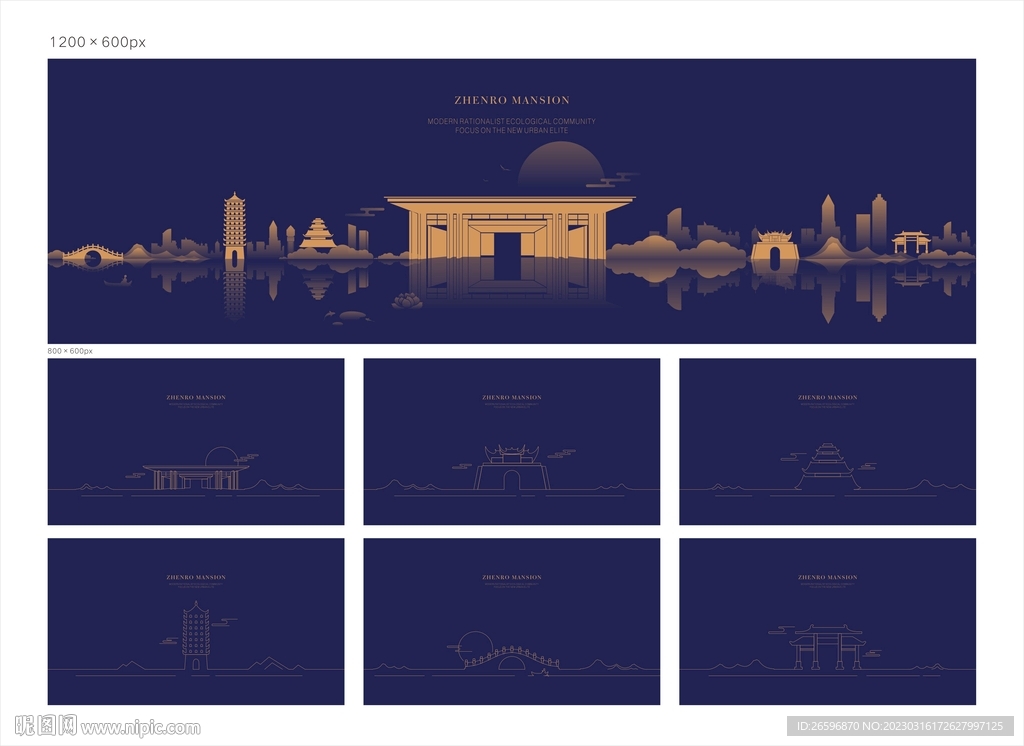
Task: Open the thumbnail showing hall with sun outline
Action: 196,441
